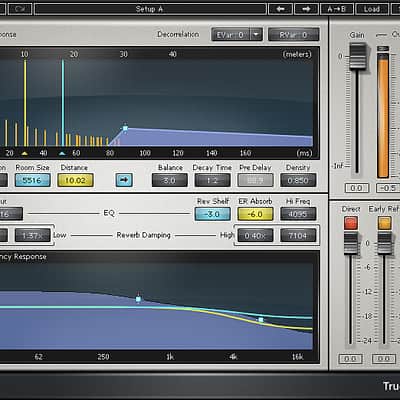Toggle the link arrow button next to Distance
Image resolution: width=400 pixels, height=400 pixels.
click(x=124, y=180)
